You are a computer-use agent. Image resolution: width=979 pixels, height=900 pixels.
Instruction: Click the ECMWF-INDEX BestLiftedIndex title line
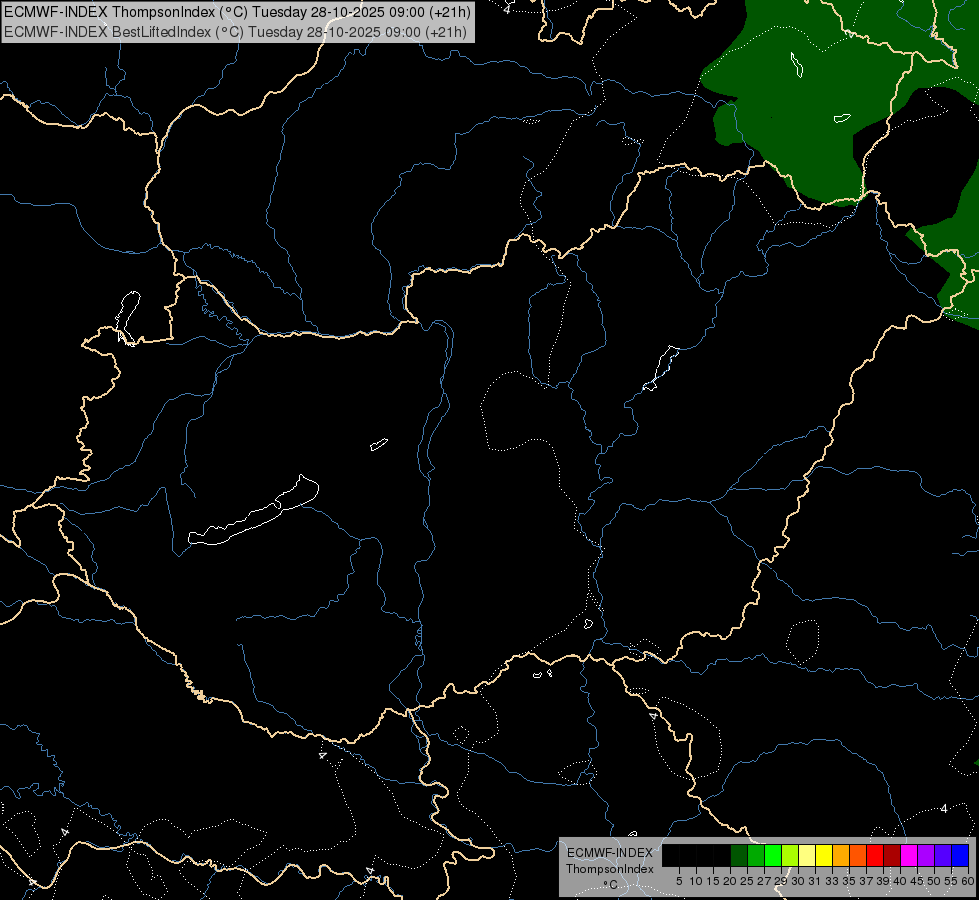tap(235, 31)
